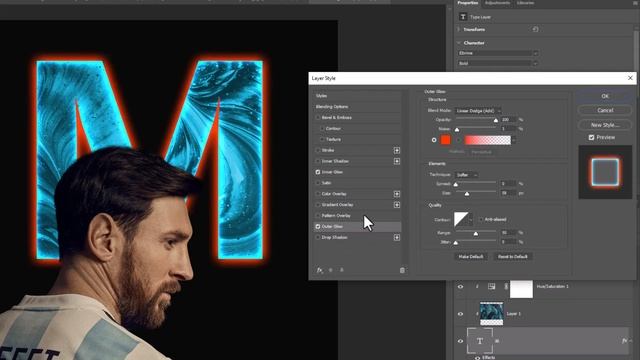
Task: Open the gradient picker dropdown arrow
Action: click(x=513, y=140)
